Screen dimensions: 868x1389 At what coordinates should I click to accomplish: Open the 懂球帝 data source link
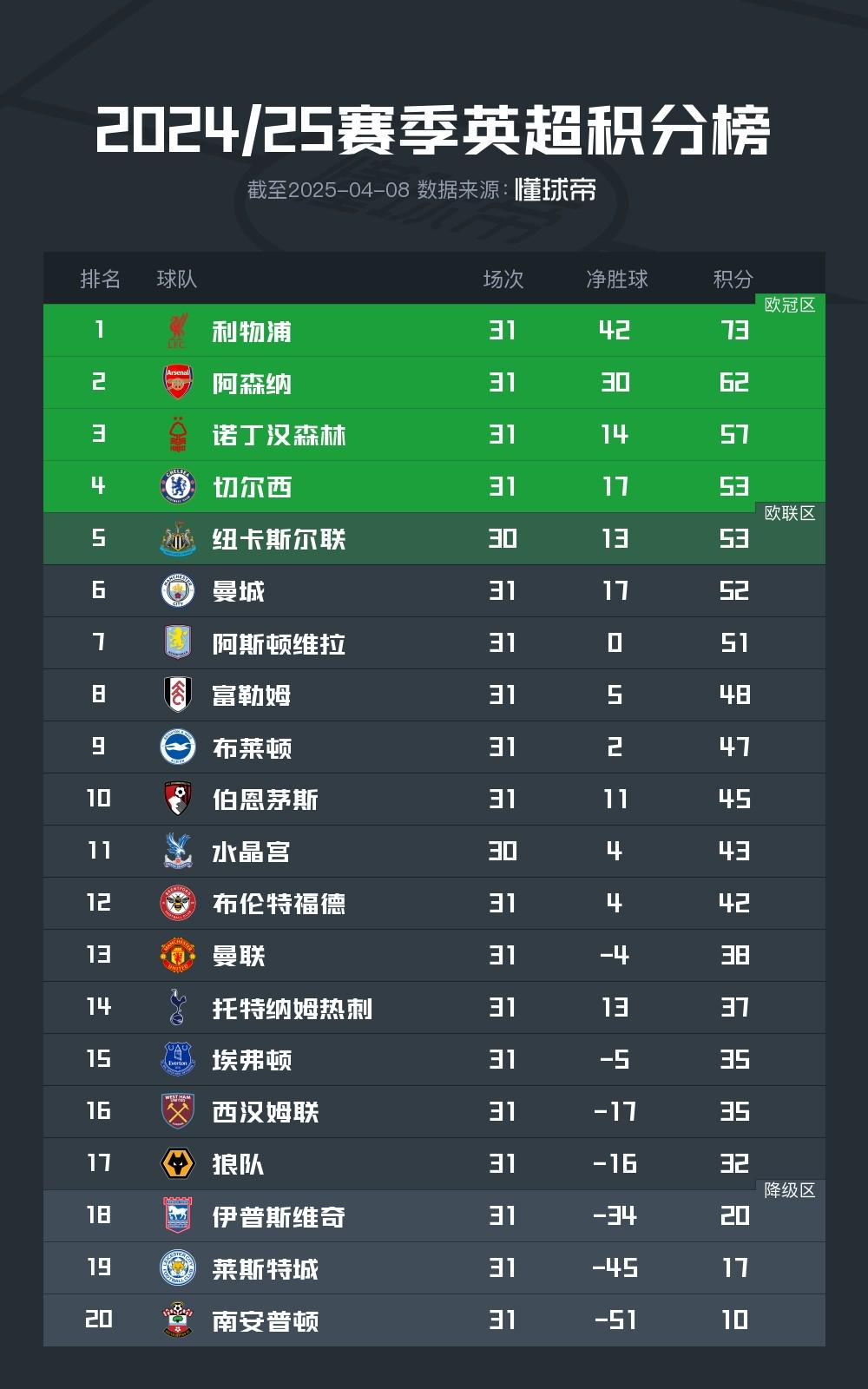tap(556, 189)
